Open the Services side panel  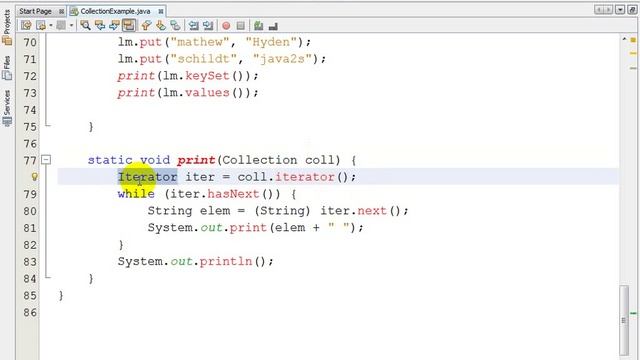tap(7, 108)
